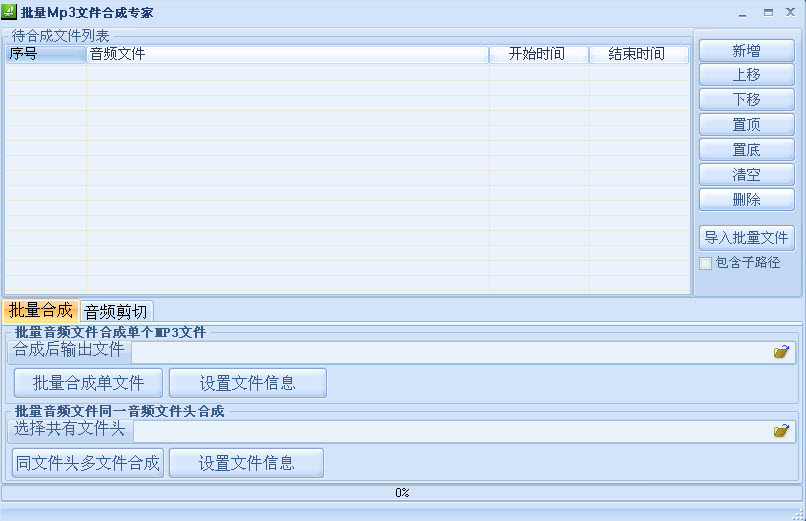Click the 音频文件 column header
This screenshot has width=806, height=521.
point(287,54)
